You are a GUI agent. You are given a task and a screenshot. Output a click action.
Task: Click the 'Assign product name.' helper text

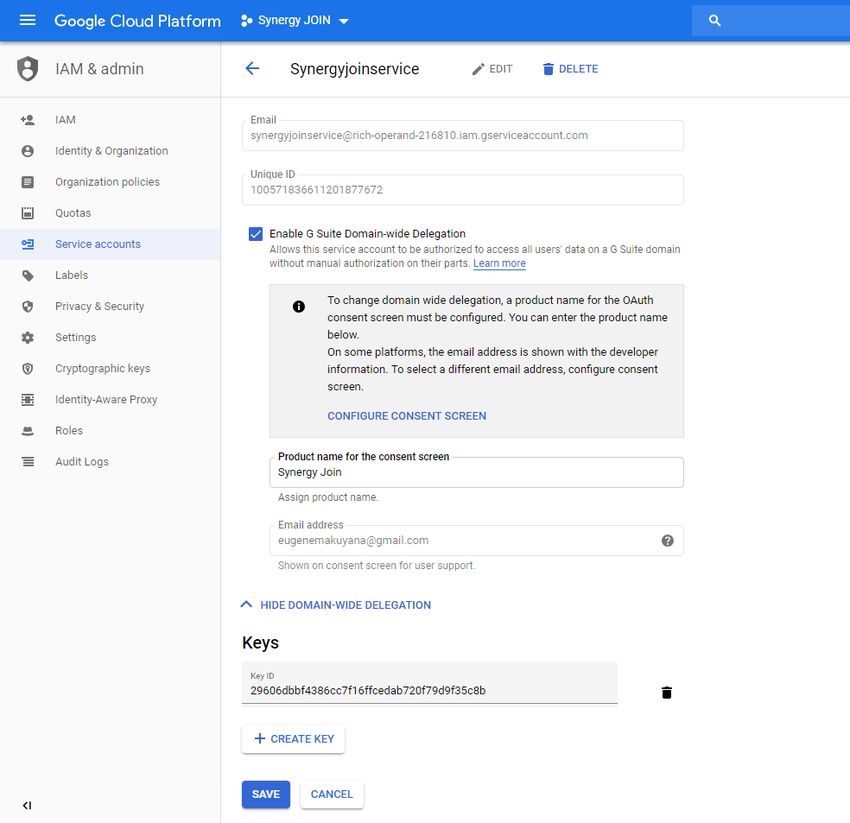pos(328,497)
